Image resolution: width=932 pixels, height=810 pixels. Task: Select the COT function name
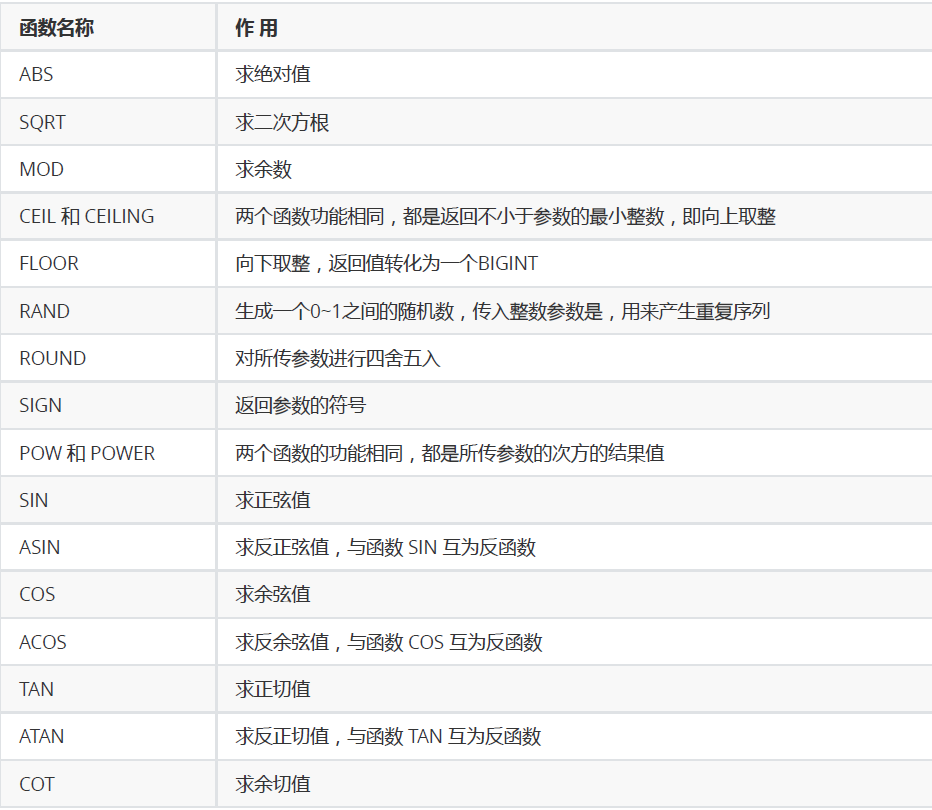37,784
